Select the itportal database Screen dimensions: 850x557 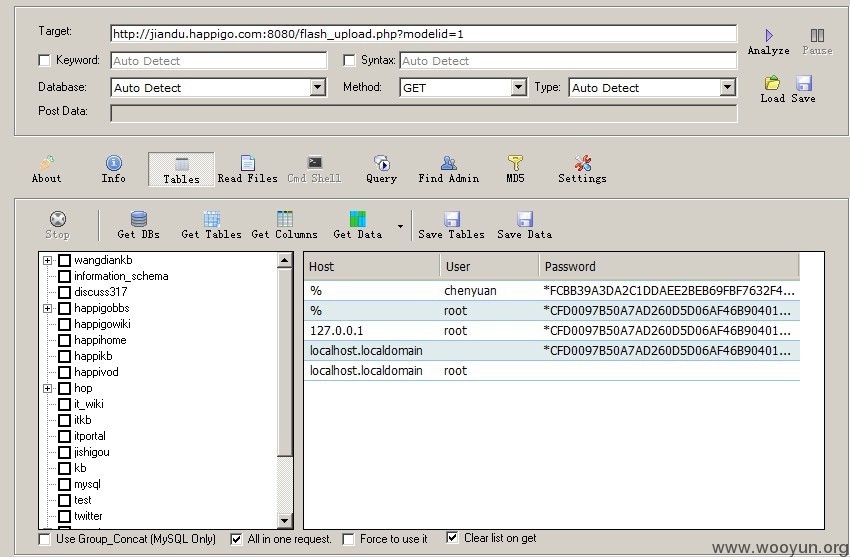click(x=90, y=436)
